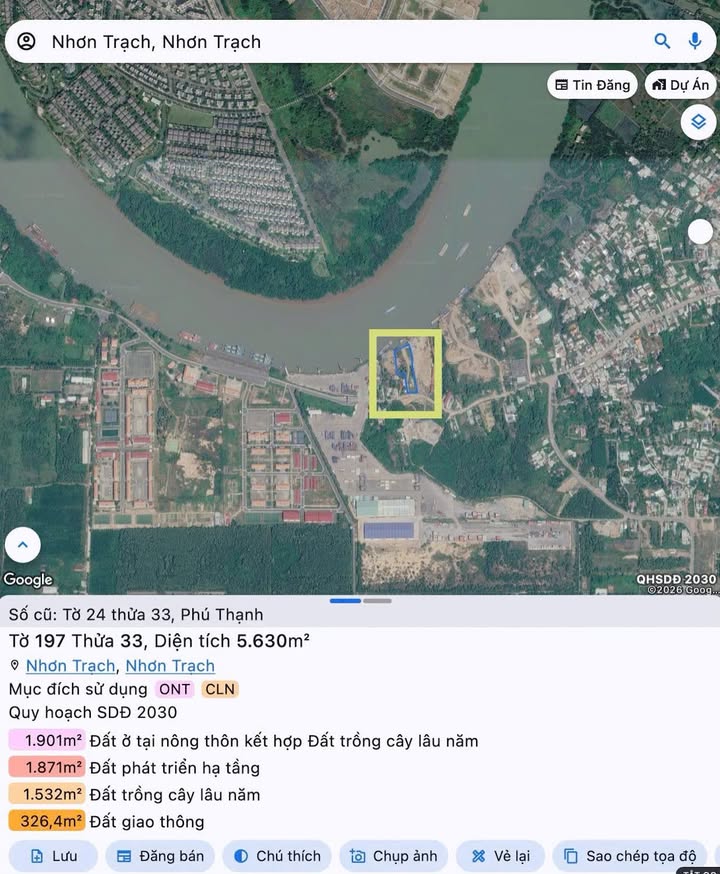Open the Tin Đăng listings tab
The image size is (720, 874).
click(x=593, y=85)
